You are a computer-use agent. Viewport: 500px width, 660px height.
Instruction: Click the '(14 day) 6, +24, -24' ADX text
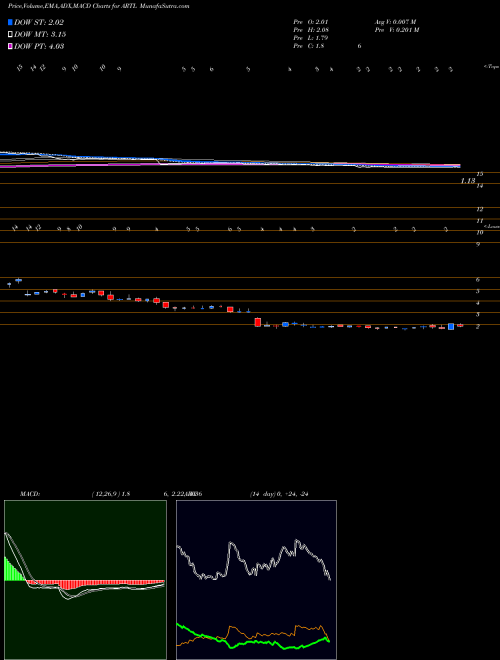279,494
